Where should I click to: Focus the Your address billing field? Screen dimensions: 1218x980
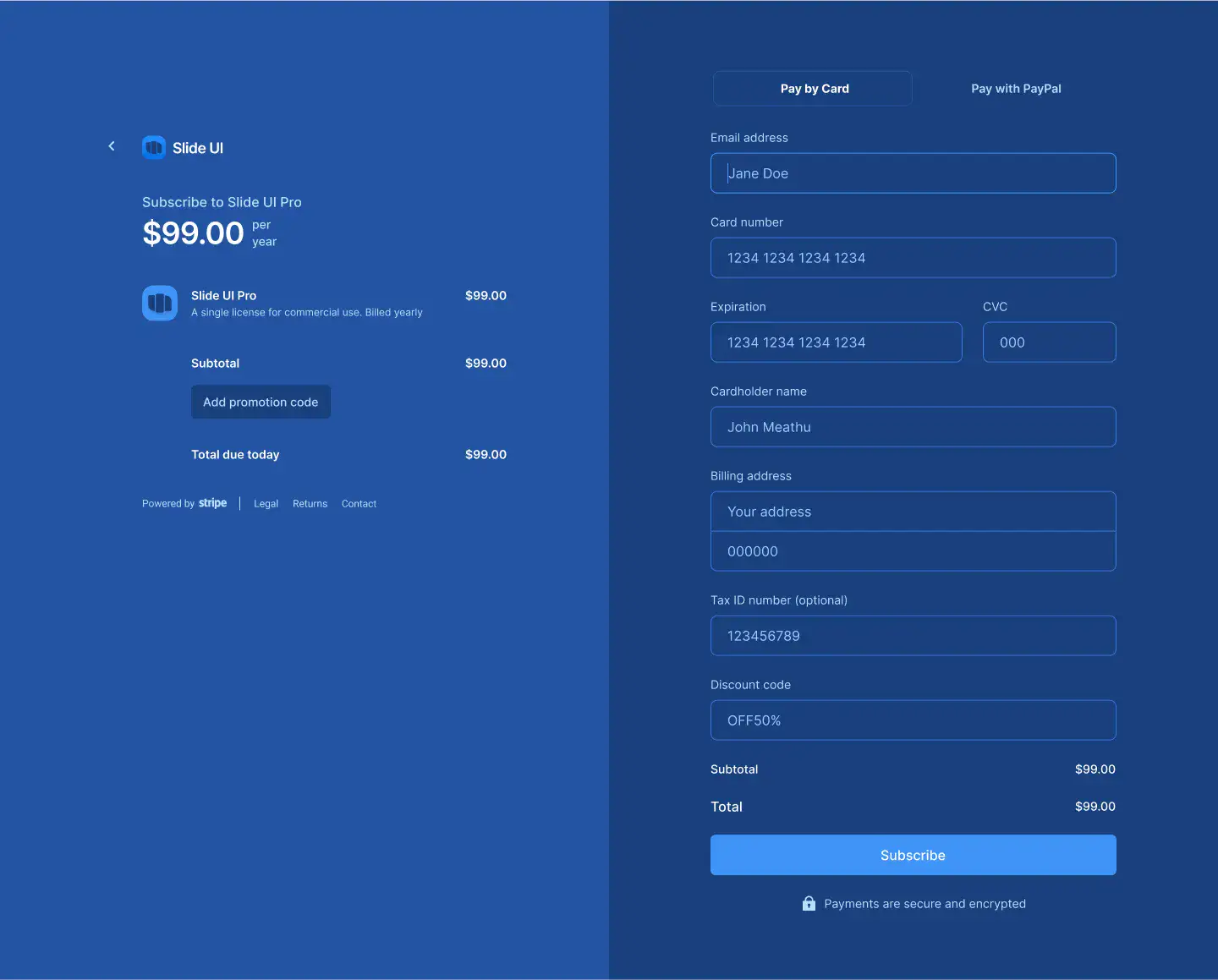(913, 512)
